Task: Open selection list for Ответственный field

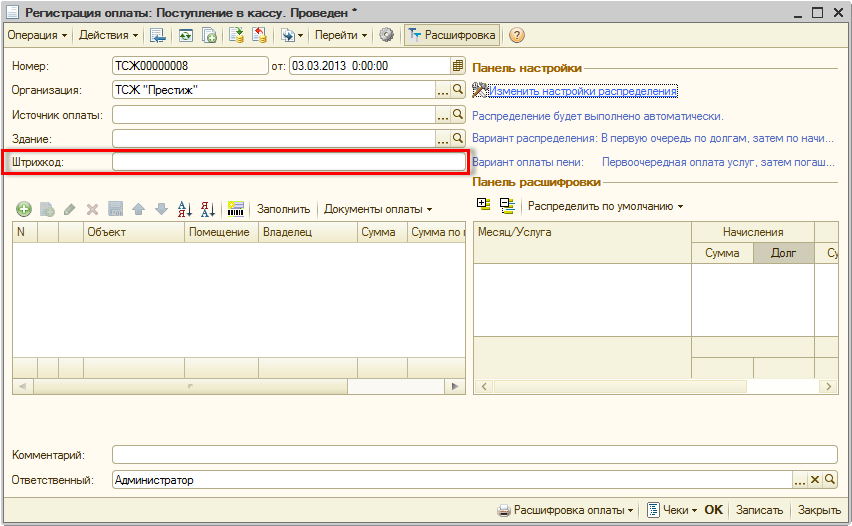Action: 800,480
